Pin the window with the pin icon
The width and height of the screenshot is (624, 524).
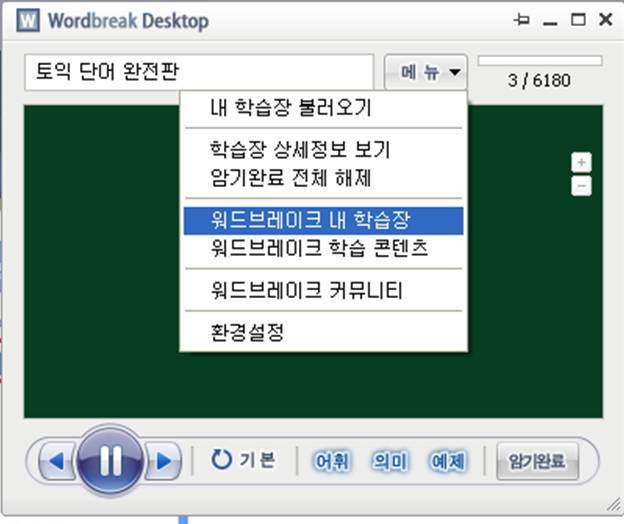click(521, 19)
